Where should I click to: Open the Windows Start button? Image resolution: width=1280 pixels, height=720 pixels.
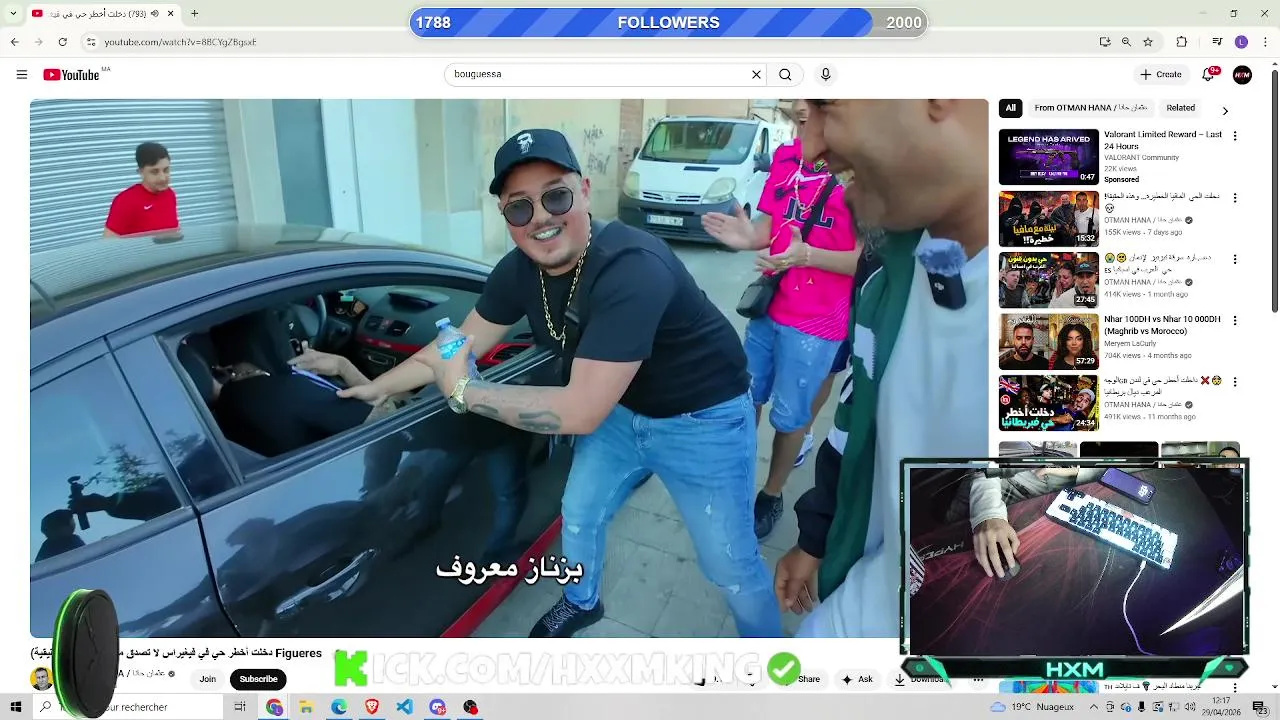15,707
